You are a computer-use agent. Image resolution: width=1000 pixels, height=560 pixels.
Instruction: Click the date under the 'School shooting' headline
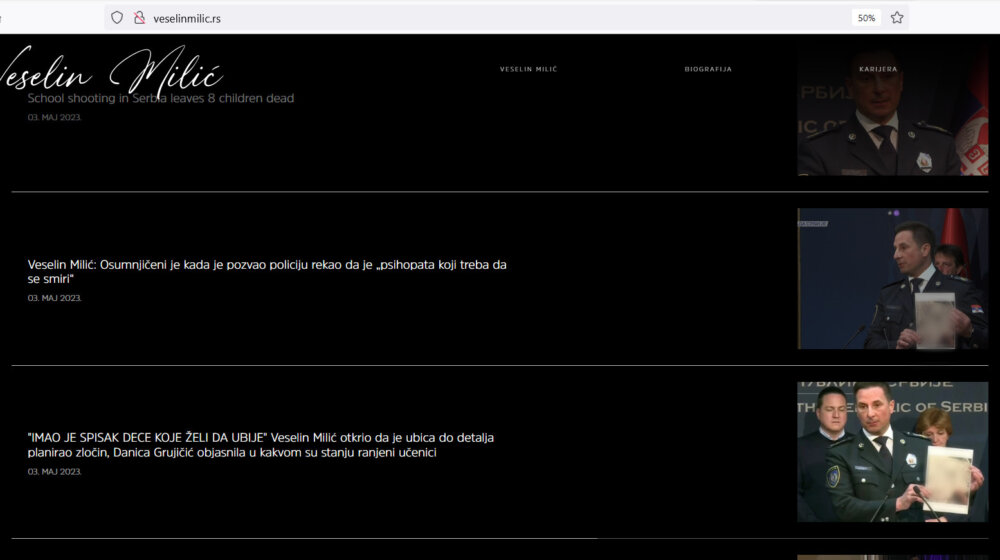coord(54,117)
